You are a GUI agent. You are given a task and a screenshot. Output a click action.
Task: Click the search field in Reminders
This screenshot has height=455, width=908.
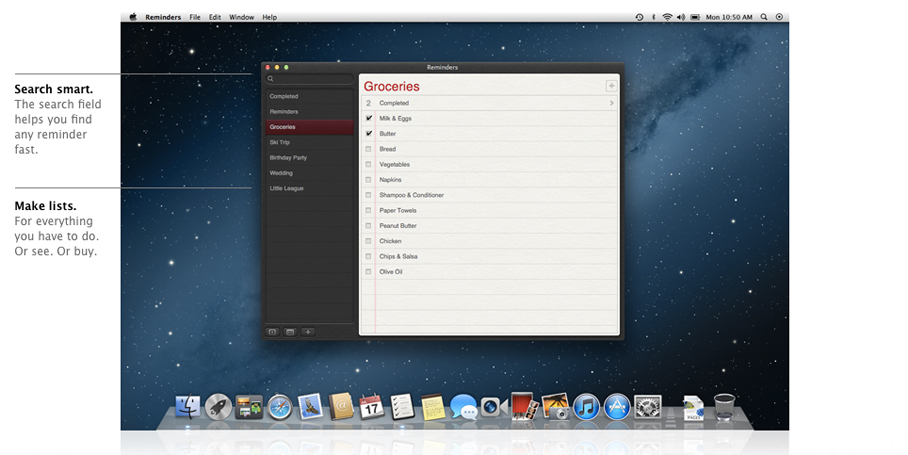309,79
